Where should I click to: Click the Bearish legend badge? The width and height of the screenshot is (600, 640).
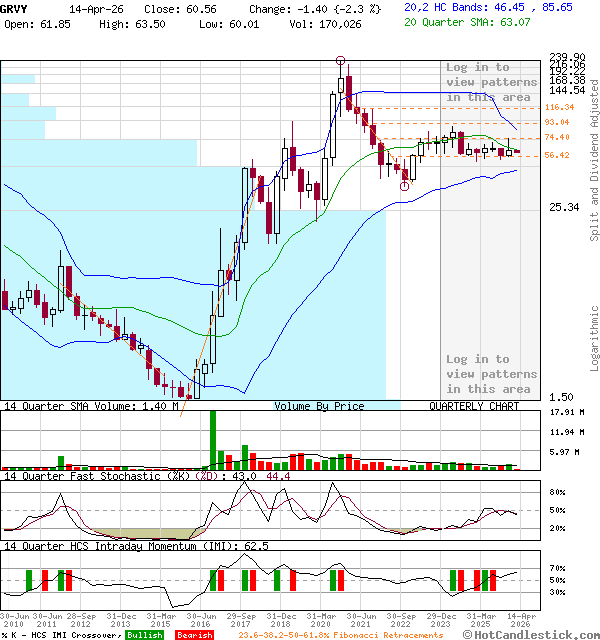192,634
